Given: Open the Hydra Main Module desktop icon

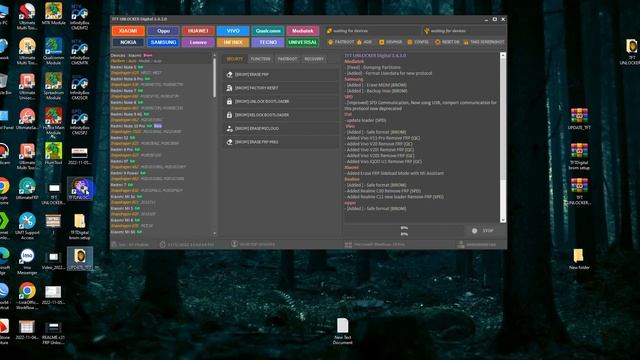Looking at the screenshot, I should pyautogui.click(x=53, y=121).
